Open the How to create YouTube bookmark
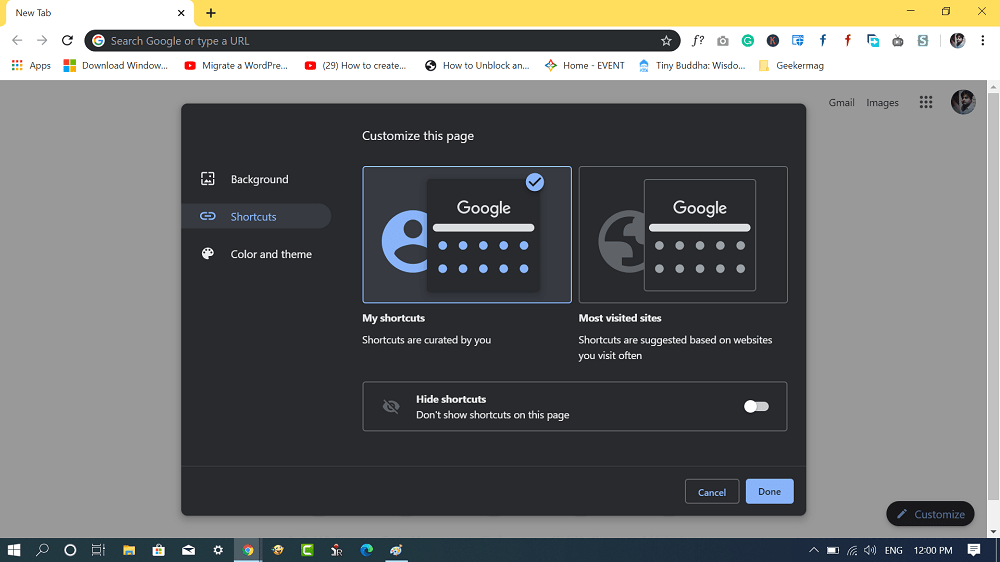Screen dimensions: 1000x562 click(x=356, y=65)
